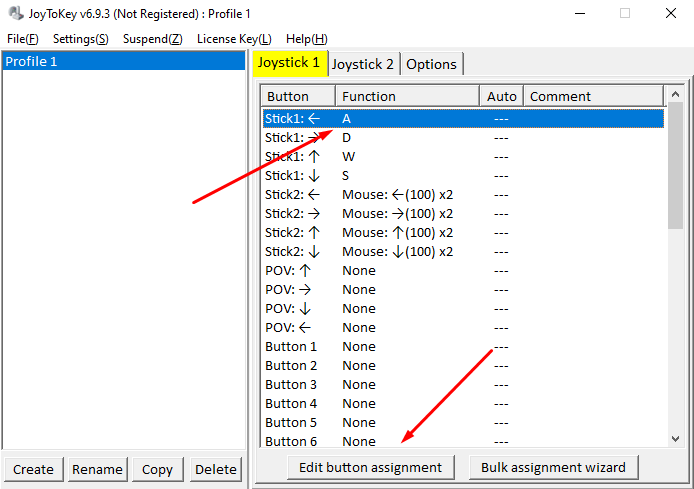The height and width of the screenshot is (489, 694).
Task: Click the Button column header
Action: pyautogui.click(x=298, y=96)
